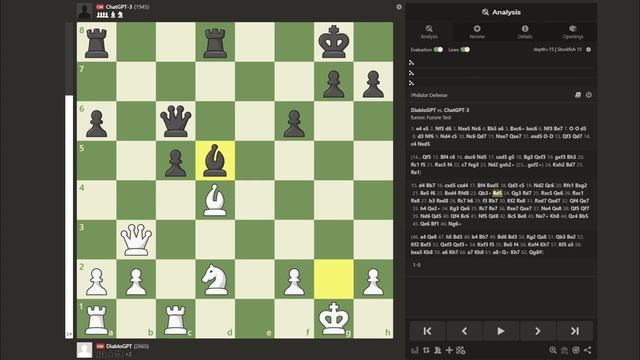Click the ChatGPT-3 player name

tap(119, 7)
